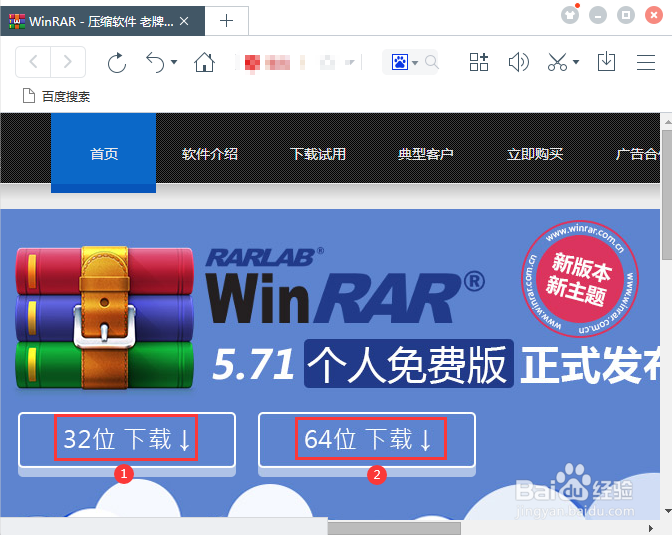Expand the scissors tool dropdown arrow
The height and width of the screenshot is (535, 672).
pos(576,62)
